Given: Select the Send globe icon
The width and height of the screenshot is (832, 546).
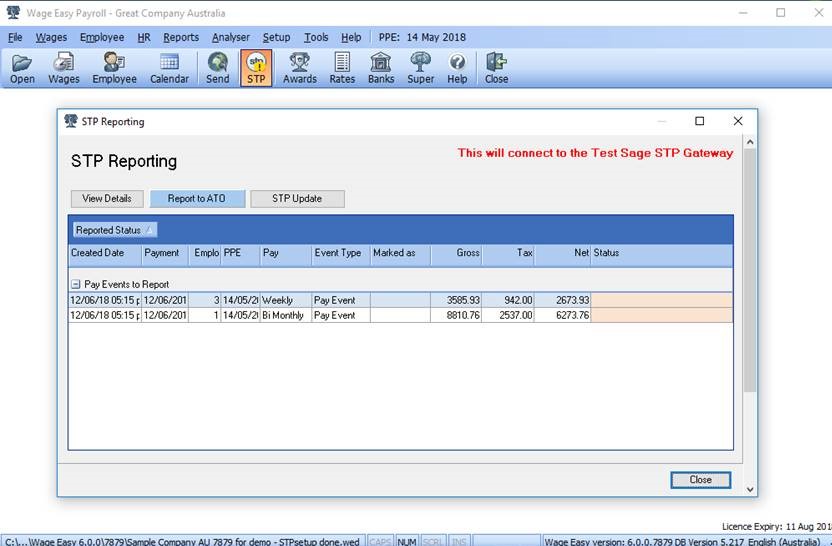Looking at the screenshot, I should tap(218, 68).
